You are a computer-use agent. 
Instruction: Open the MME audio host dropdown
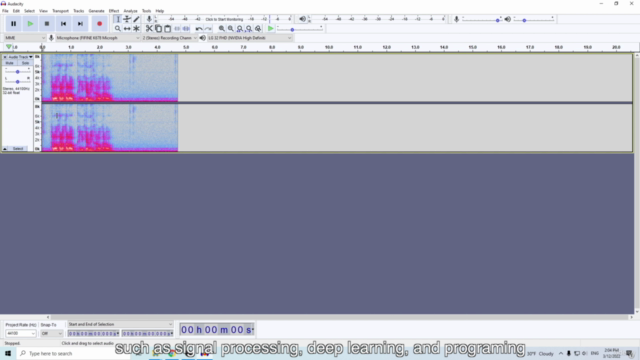24,38
